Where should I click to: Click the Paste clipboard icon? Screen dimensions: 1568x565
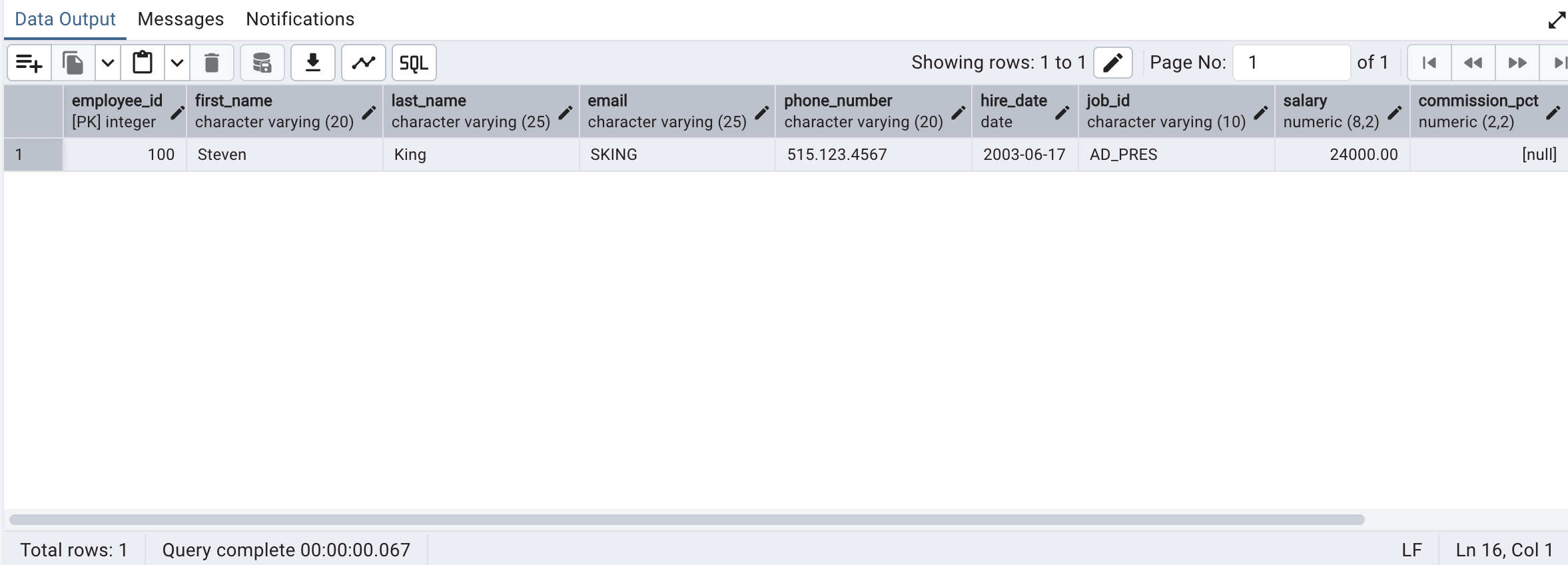click(x=143, y=63)
